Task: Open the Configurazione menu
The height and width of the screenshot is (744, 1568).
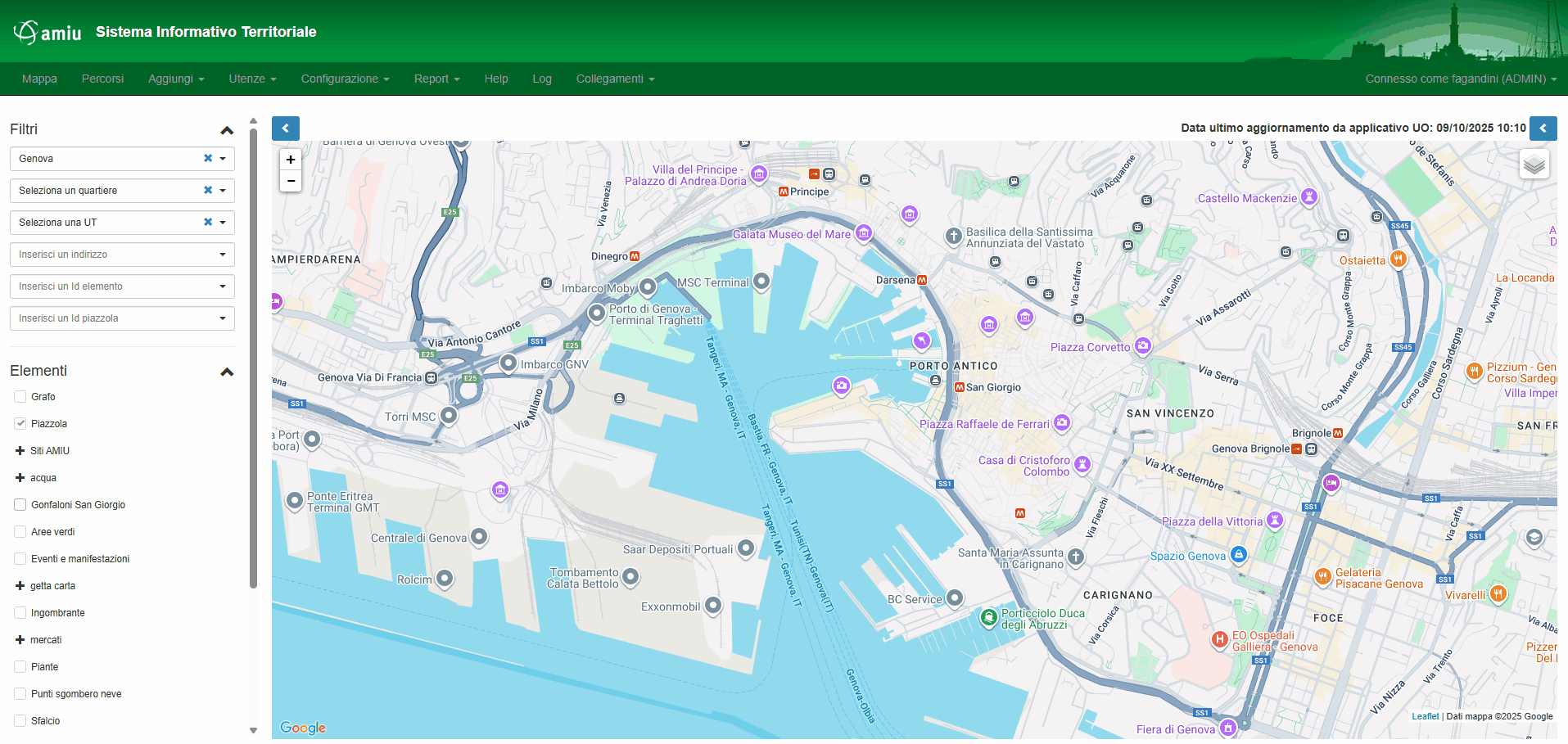Action: pos(345,79)
